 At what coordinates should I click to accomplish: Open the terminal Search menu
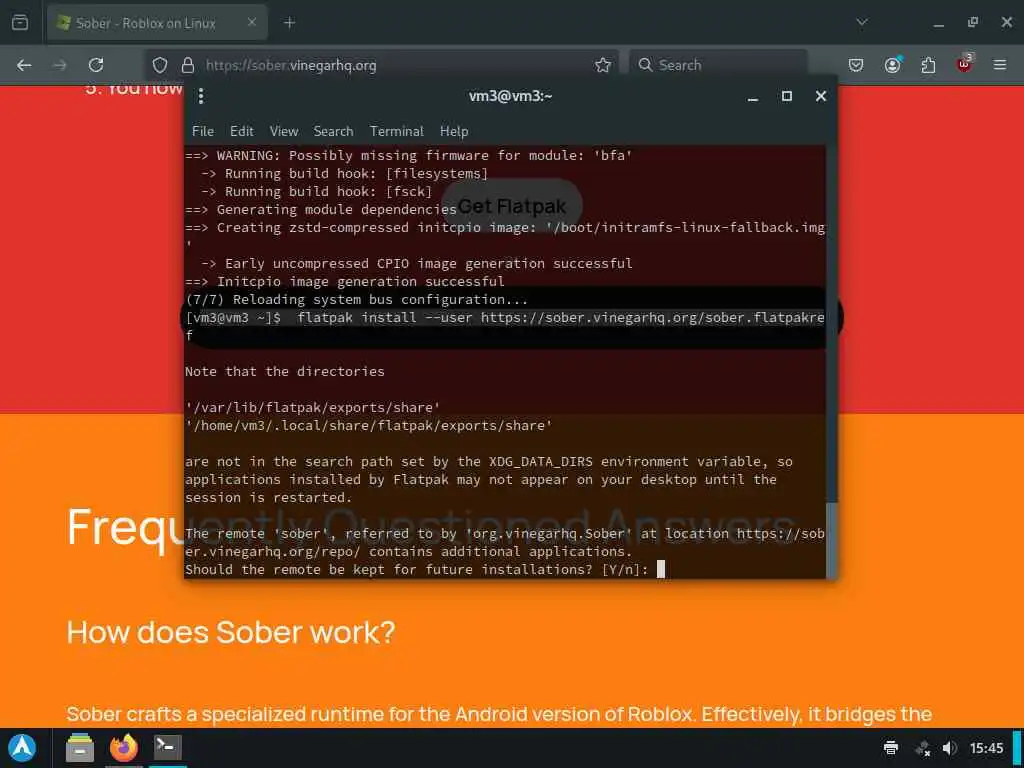pos(333,131)
